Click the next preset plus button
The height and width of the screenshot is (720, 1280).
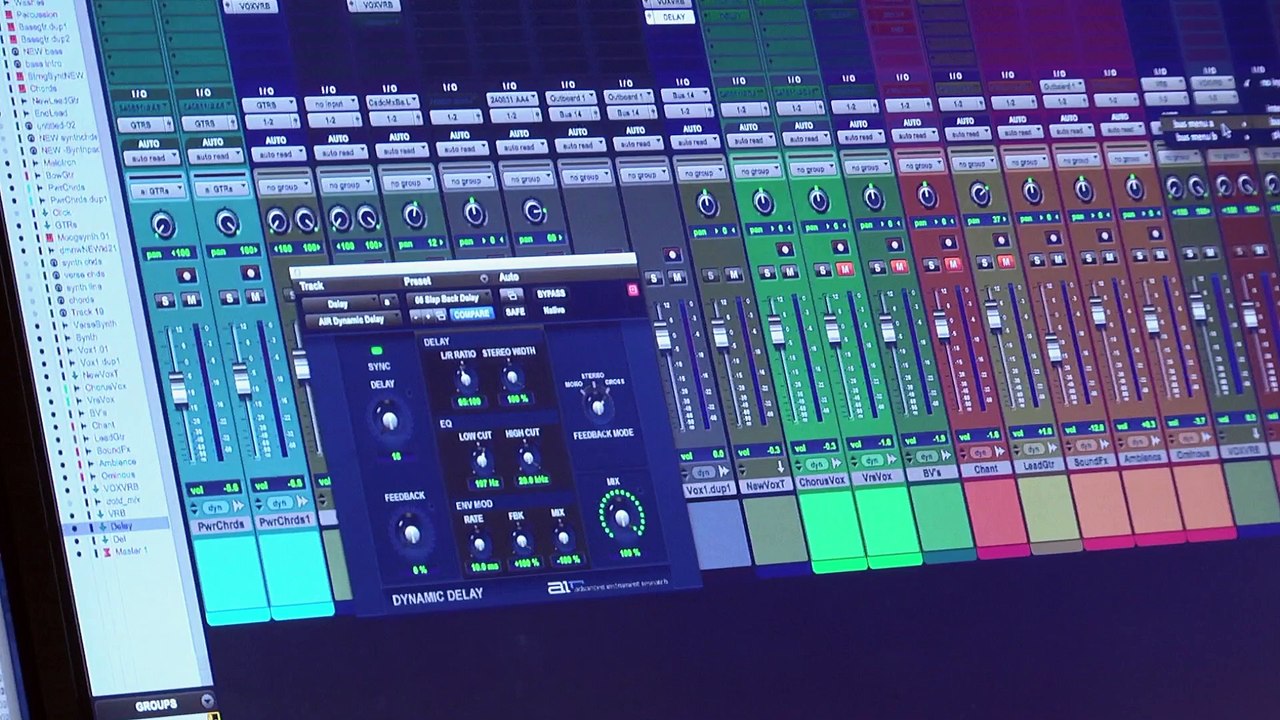(x=430, y=317)
